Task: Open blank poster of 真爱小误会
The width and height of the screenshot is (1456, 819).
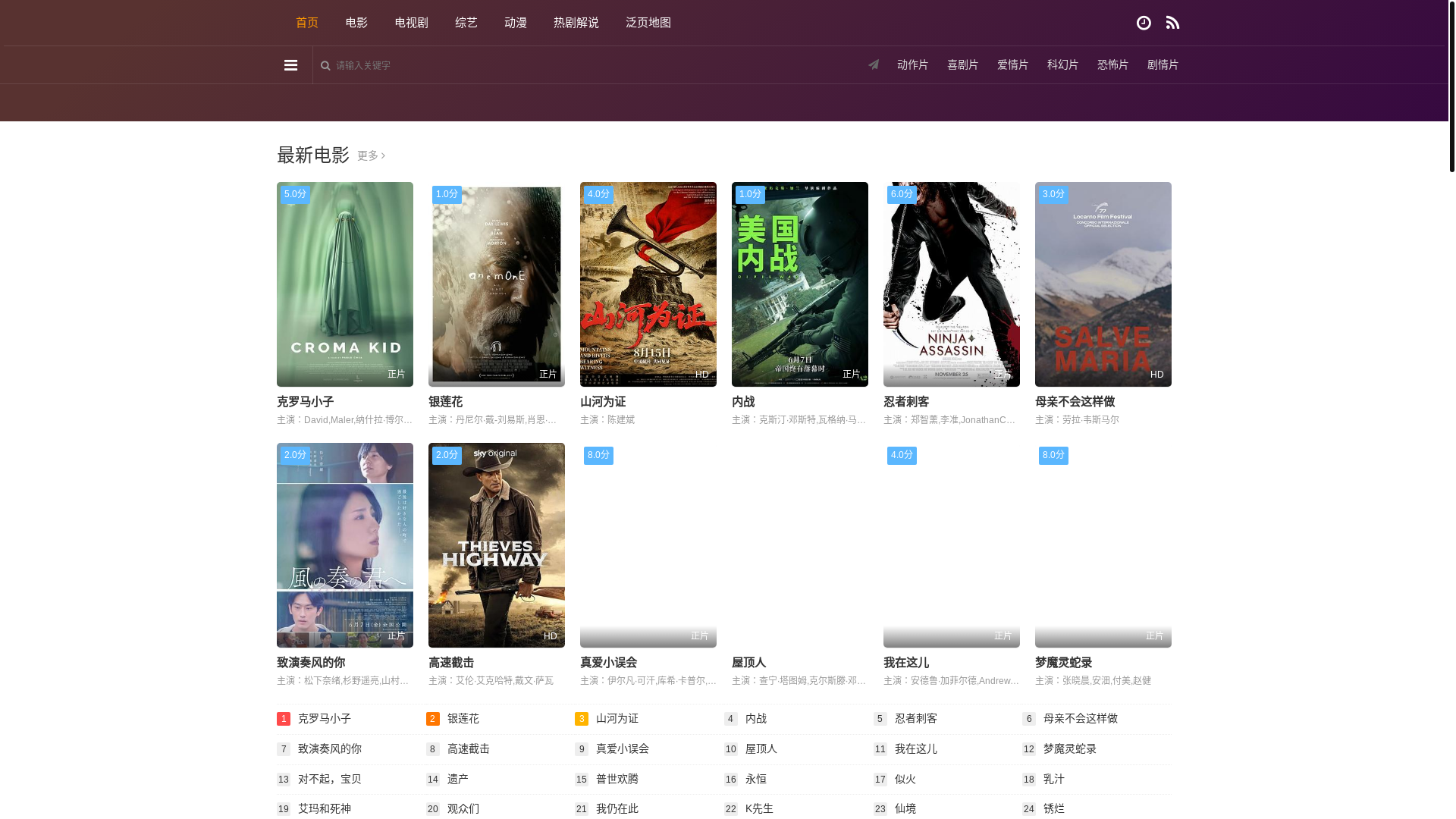Action: (x=648, y=545)
